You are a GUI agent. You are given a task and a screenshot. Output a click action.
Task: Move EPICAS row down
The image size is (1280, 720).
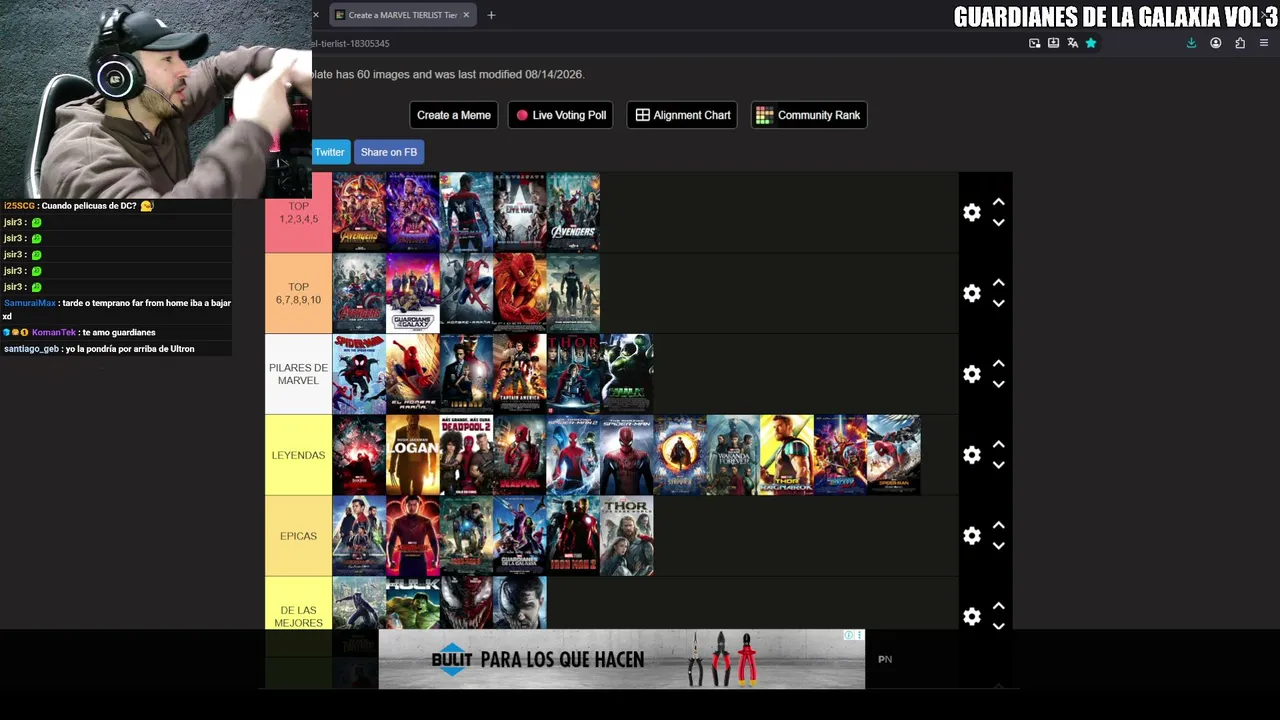998,547
